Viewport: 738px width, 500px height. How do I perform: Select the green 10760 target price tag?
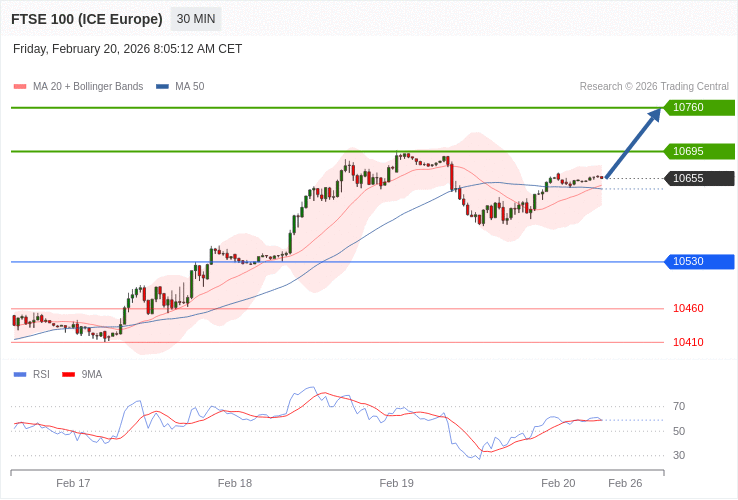click(x=699, y=108)
